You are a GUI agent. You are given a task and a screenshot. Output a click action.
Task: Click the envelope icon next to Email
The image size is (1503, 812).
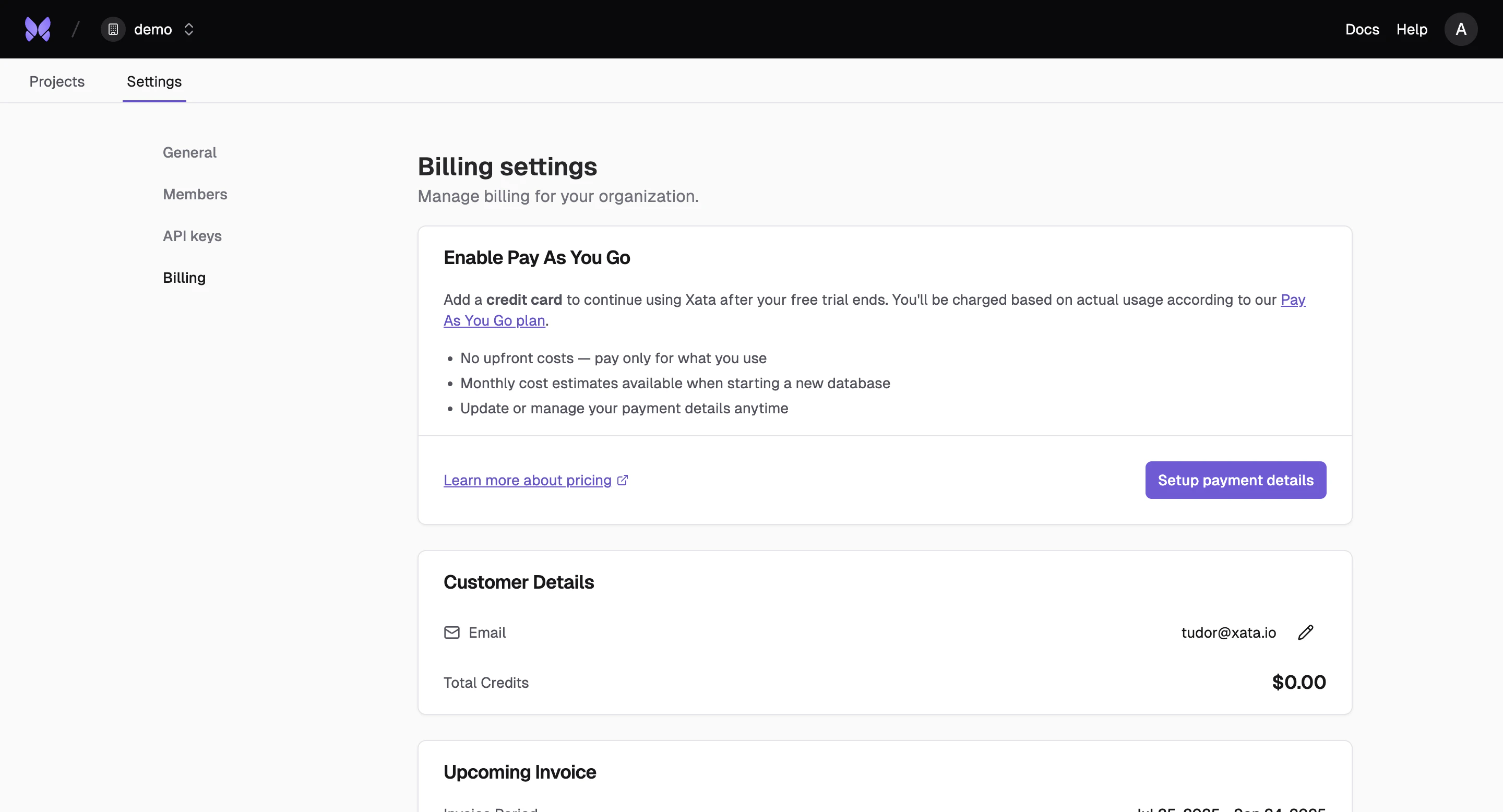(451, 633)
